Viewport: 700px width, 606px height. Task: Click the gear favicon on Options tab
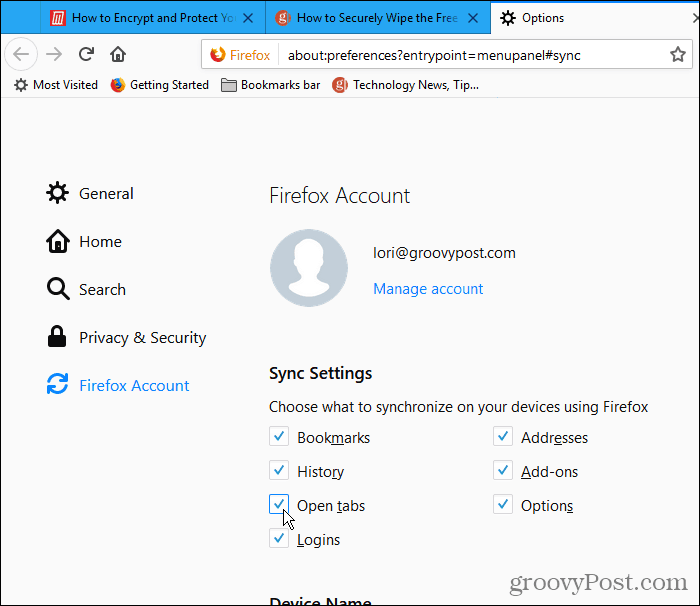click(x=508, y=18)
